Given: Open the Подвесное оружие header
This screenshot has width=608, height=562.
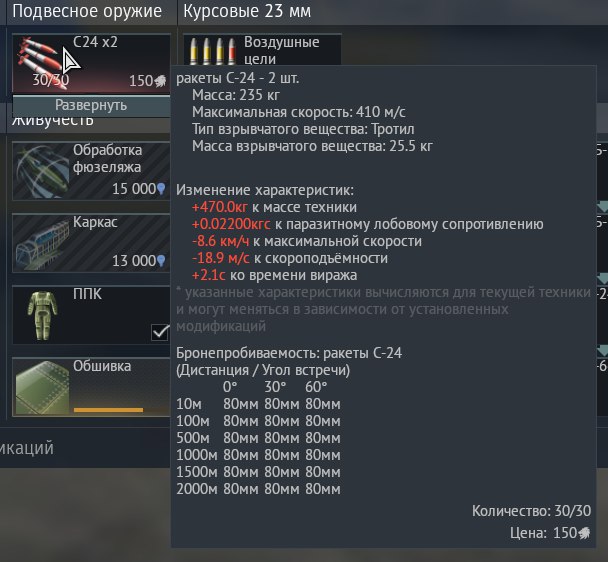Looking at the screenshot, I should pos(87,11).
